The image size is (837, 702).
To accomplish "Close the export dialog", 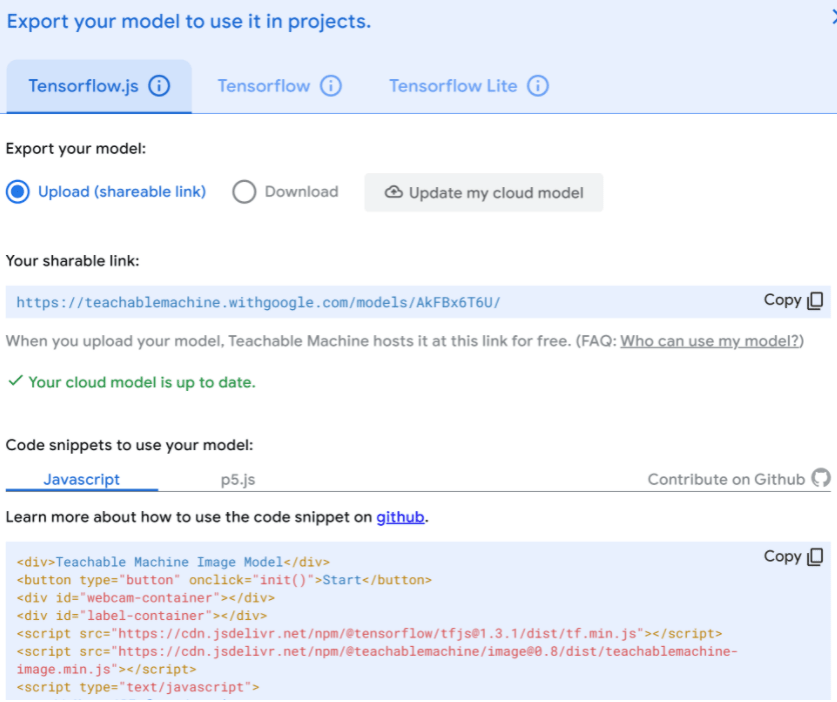I will (834, 18).
